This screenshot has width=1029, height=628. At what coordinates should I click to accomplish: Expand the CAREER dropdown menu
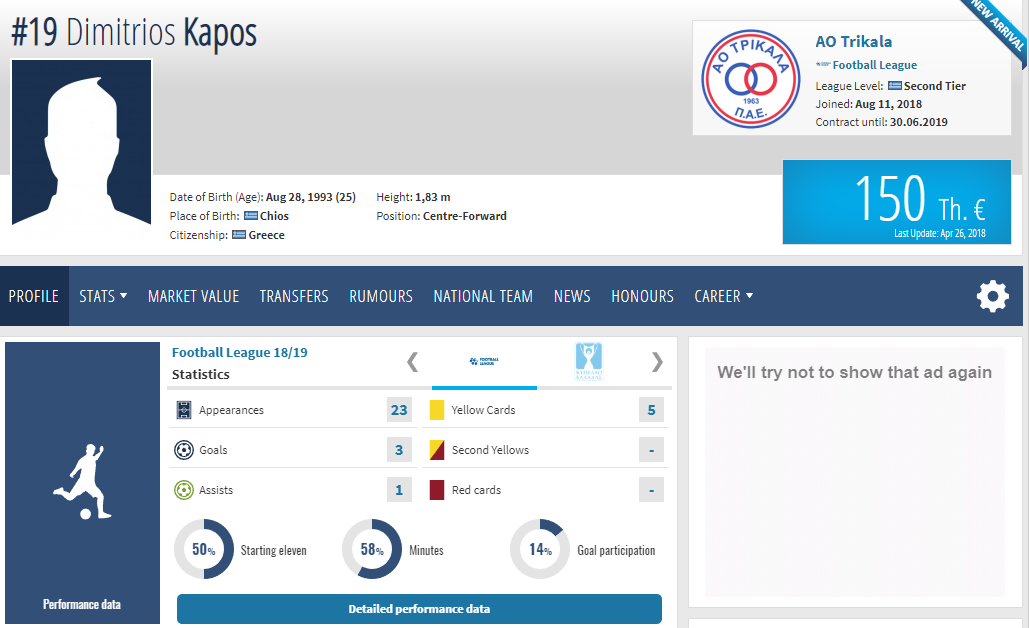pos(723,297)
